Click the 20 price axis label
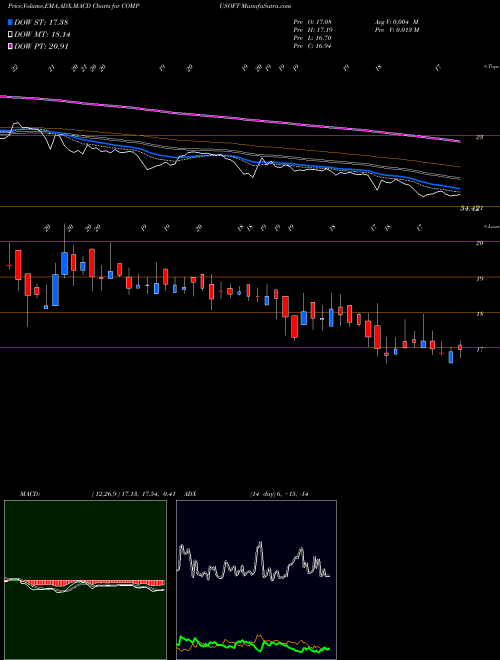 480,243
